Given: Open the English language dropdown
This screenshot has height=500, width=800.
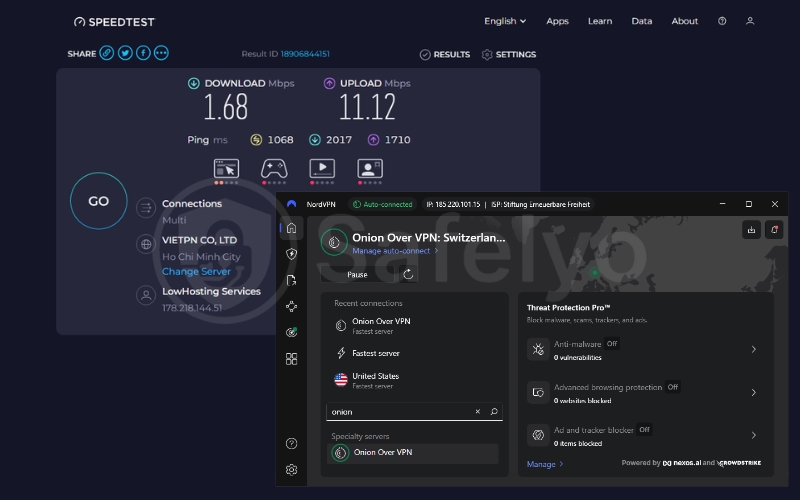Looking at the screenshot, I should coord(505,21).
